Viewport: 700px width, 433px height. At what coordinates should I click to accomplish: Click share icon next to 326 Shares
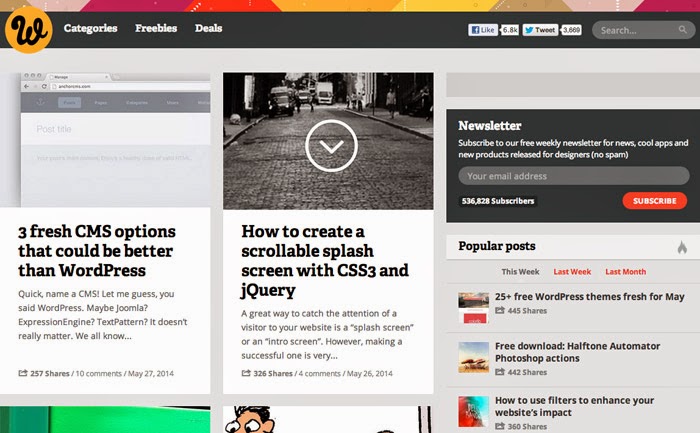point(246,374)
